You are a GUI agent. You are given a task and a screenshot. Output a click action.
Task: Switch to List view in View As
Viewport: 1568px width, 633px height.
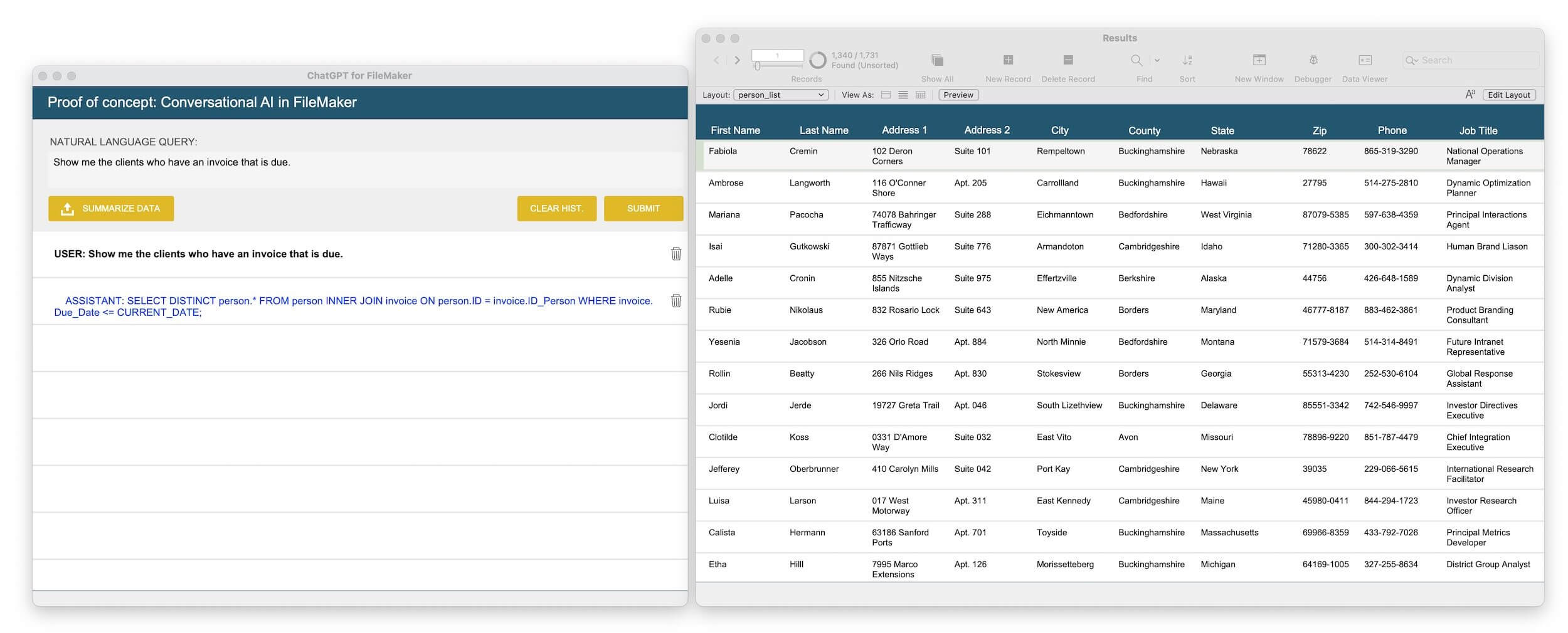click(903, 95)
